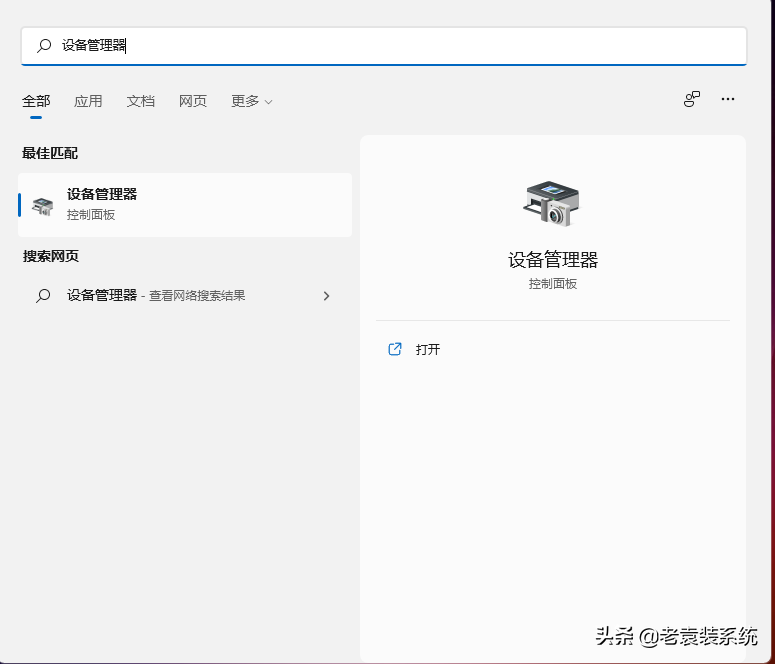Expand the 更多 dropdown
Image resolution: width=775 pixels, height=664 pixels.
pyautogui.click(x=252, y=101)
